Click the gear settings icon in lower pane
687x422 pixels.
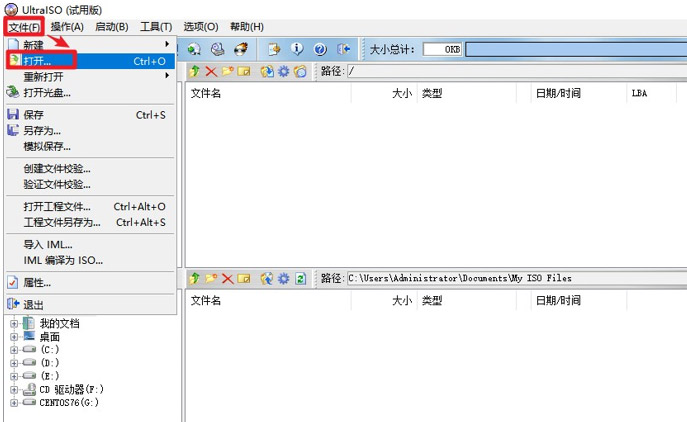pyautogui.click(x=283, y=278)
